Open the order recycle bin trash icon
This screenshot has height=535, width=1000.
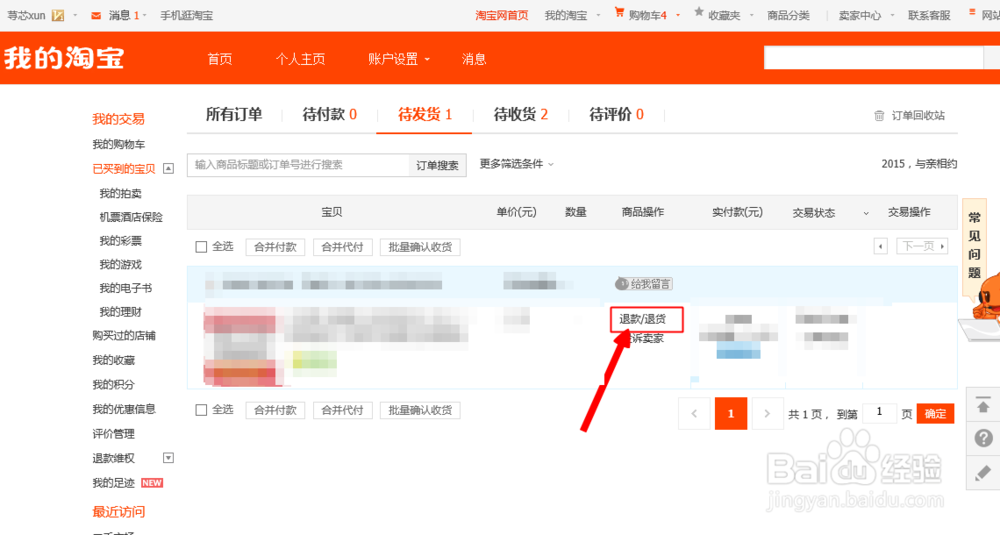click(879, 115)
